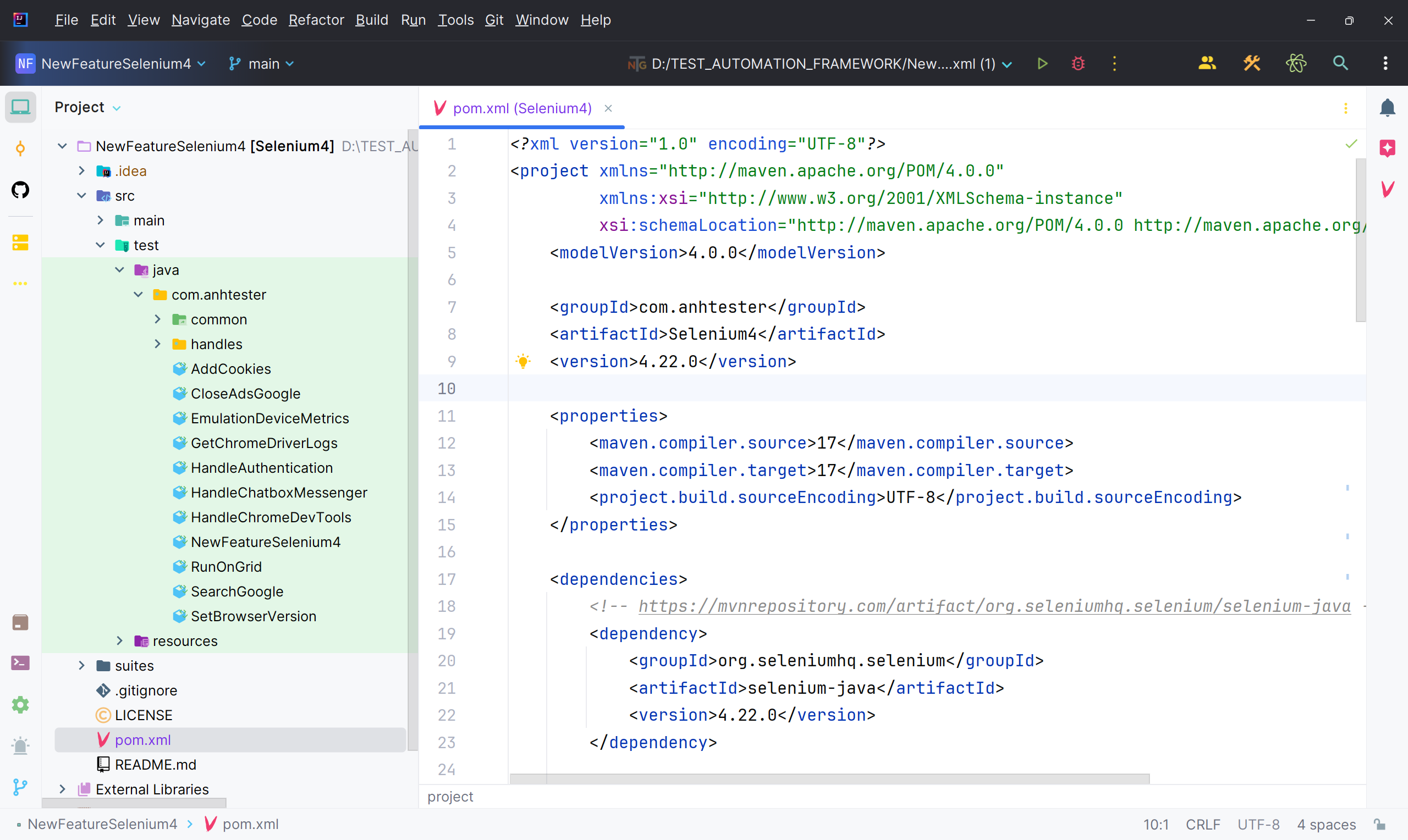
Task: Select the pom.xml tab in editor
Action: pos(521,108)
